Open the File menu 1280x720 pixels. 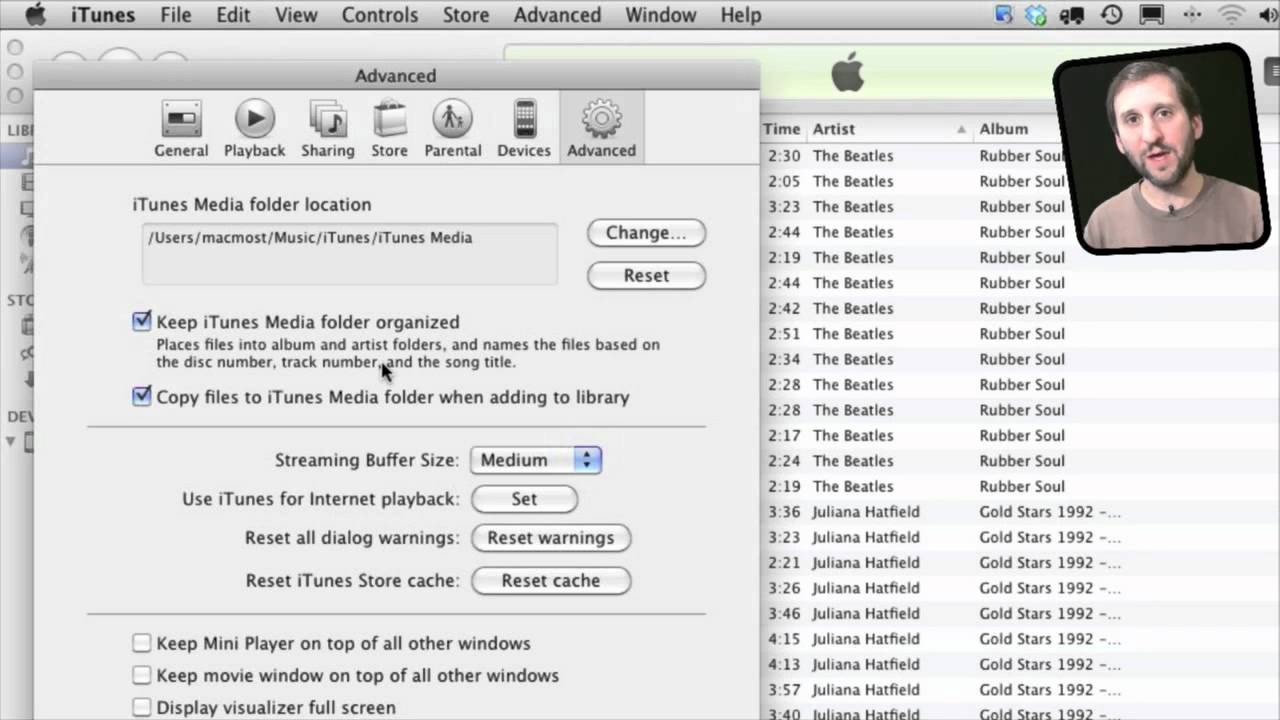point(175,15)
